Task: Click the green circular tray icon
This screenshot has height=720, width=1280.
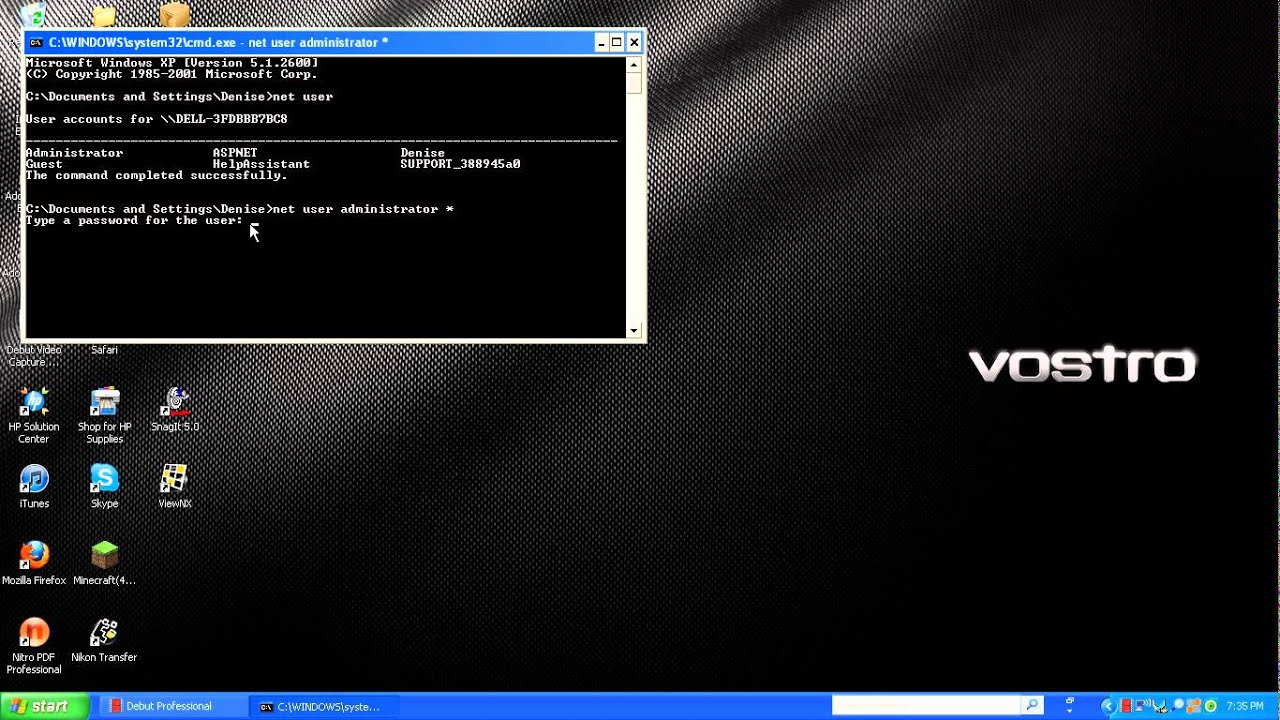Action: pos(1211,706)
